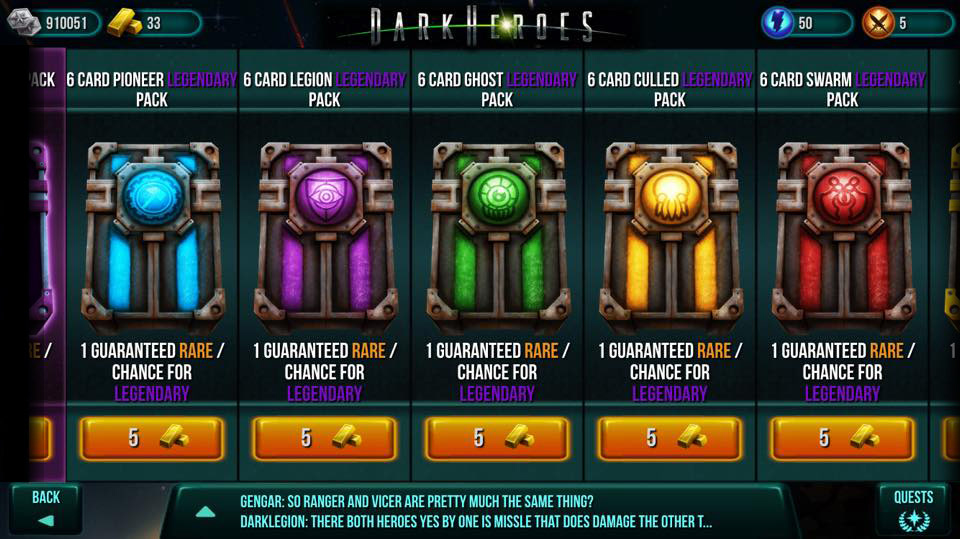Select the purple Legion eye pack
This screenshot has width=960, height=539.
[x=324, y=236]
